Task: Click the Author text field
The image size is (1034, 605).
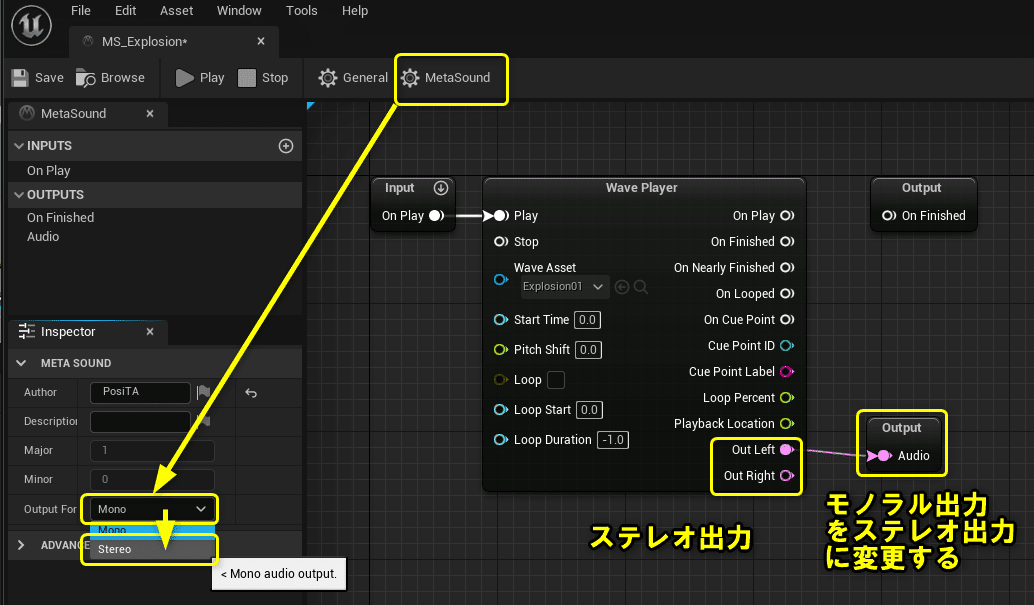Action: click(140, 392)
